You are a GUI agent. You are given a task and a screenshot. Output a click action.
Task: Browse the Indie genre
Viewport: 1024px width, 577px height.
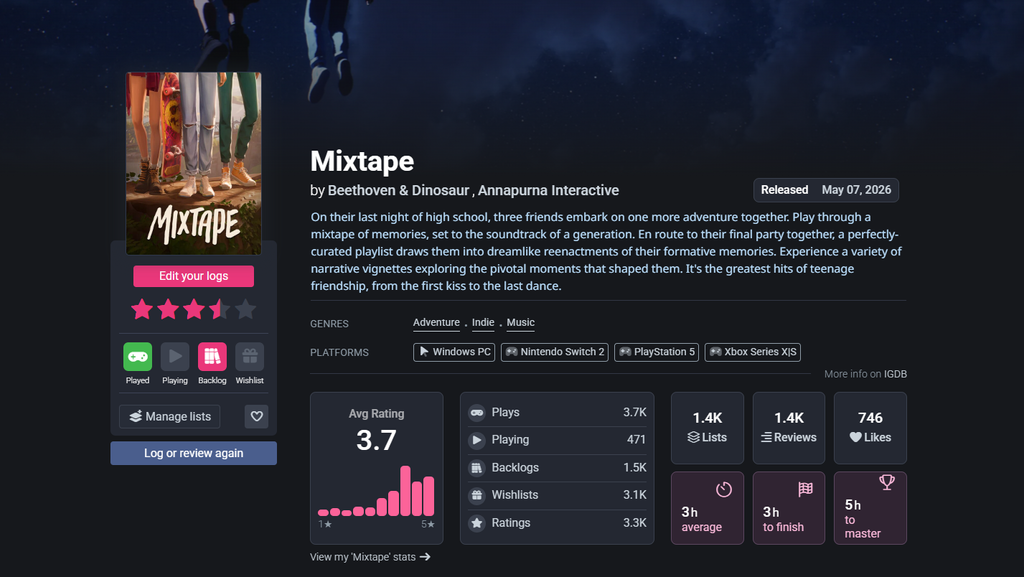pyautogui.click(x=483, y=322)
